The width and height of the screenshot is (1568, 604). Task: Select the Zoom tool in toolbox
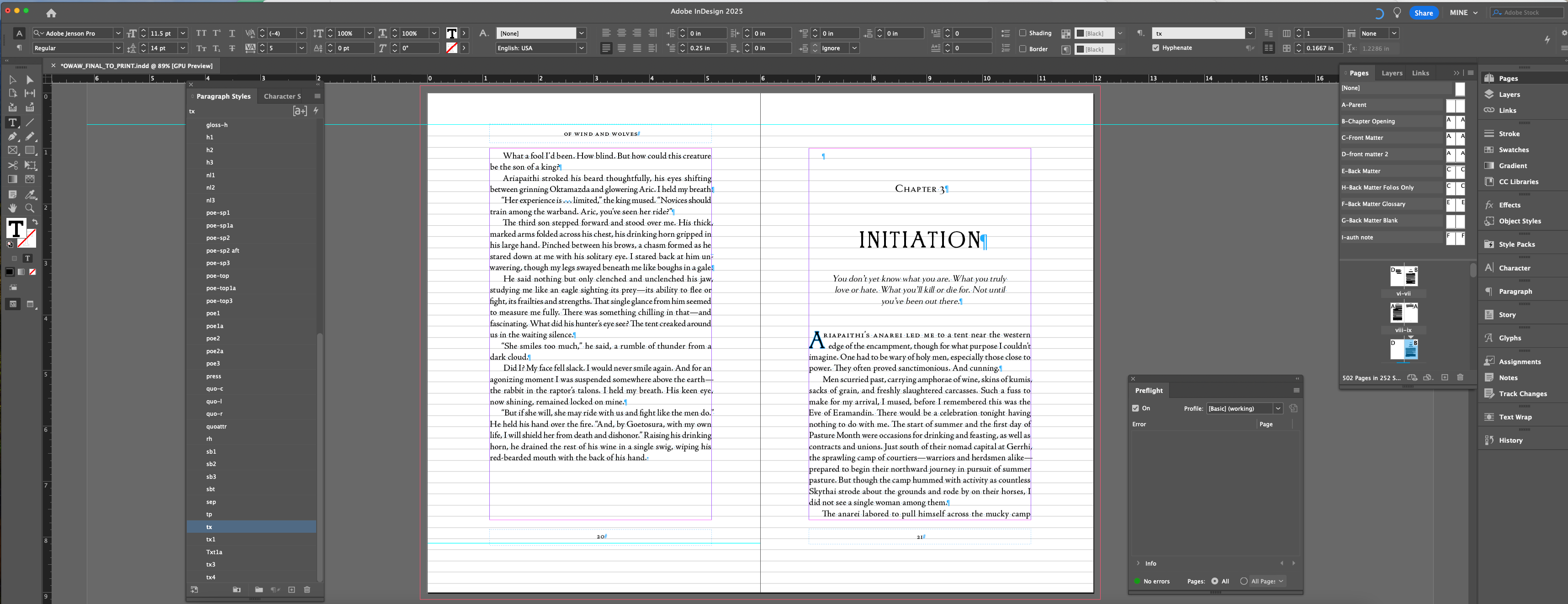coord(29,208)
